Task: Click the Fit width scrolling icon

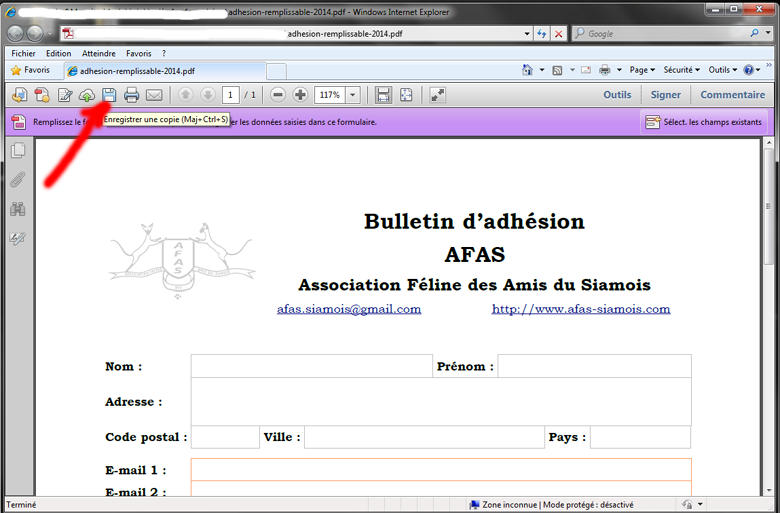Action: coord(383,95)
